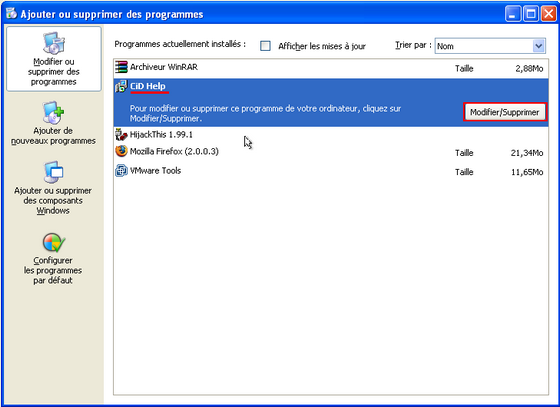Select the Archiveur WinRAR icon
Image resolution: width=560 pixels, height=407 pixels.
(121, 67)
